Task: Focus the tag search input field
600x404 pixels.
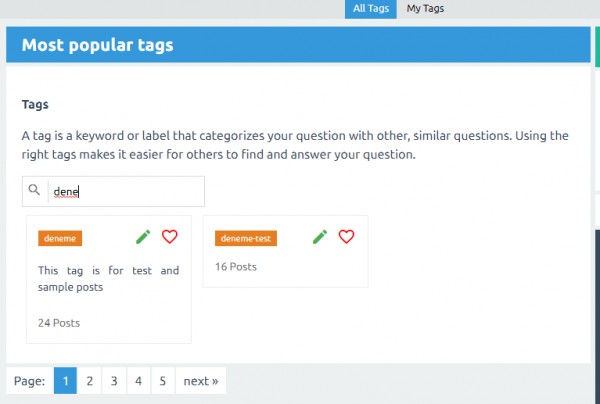Action: tap(125, 192)
